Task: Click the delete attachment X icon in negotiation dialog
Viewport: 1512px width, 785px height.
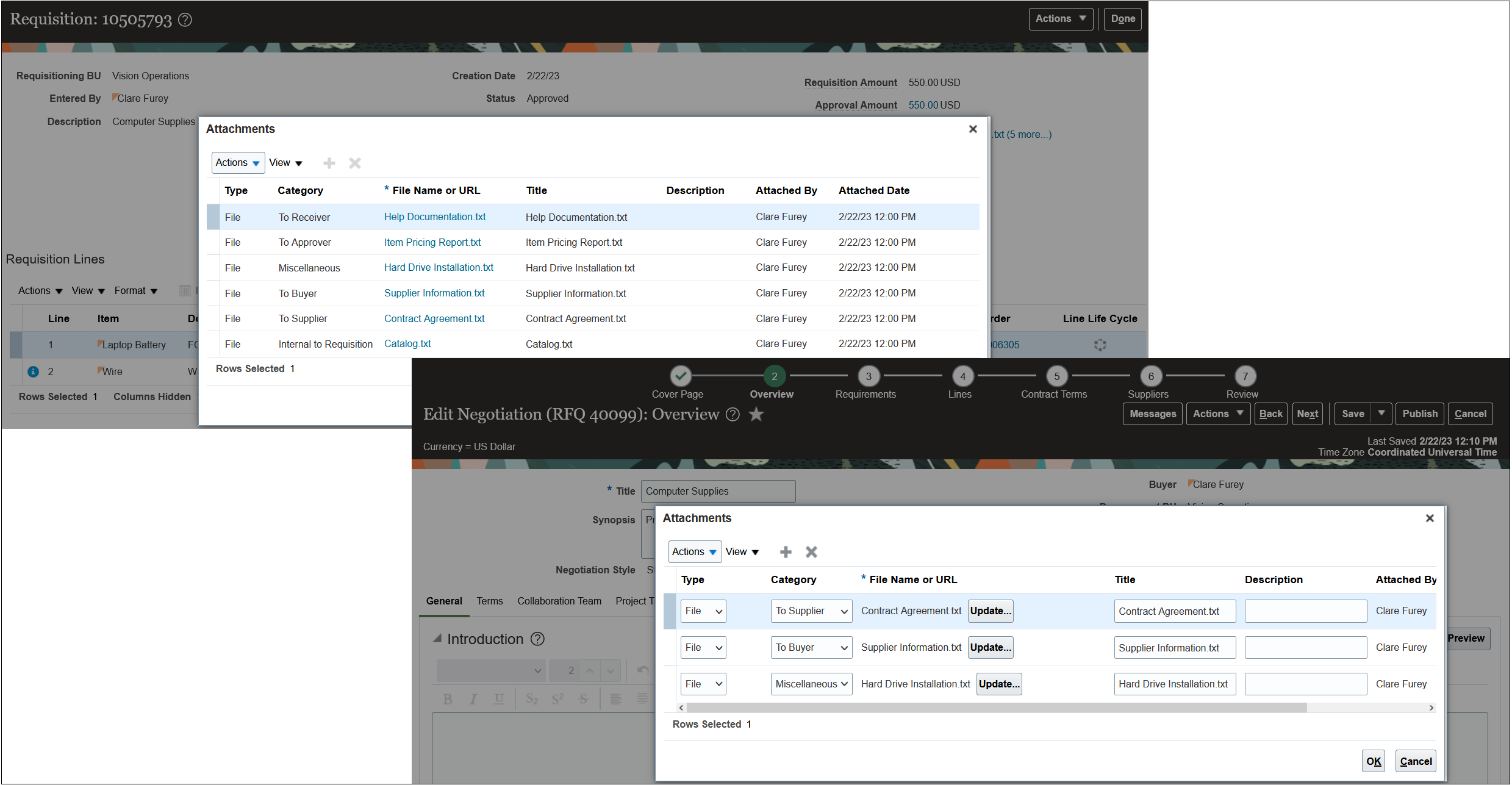Action: pyautogui.click(x=811, y=552)
